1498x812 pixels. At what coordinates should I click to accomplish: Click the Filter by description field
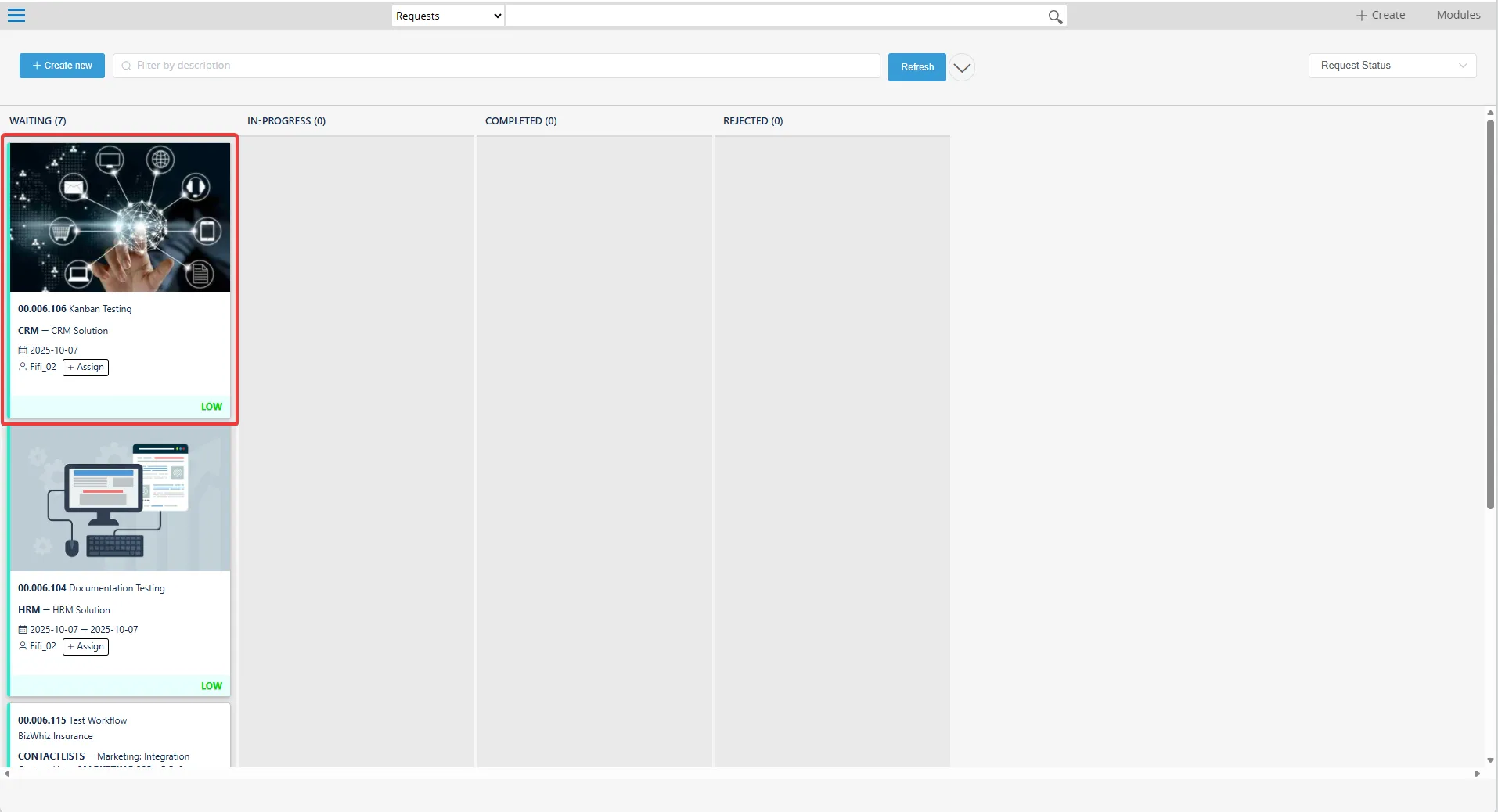[501, 66]
